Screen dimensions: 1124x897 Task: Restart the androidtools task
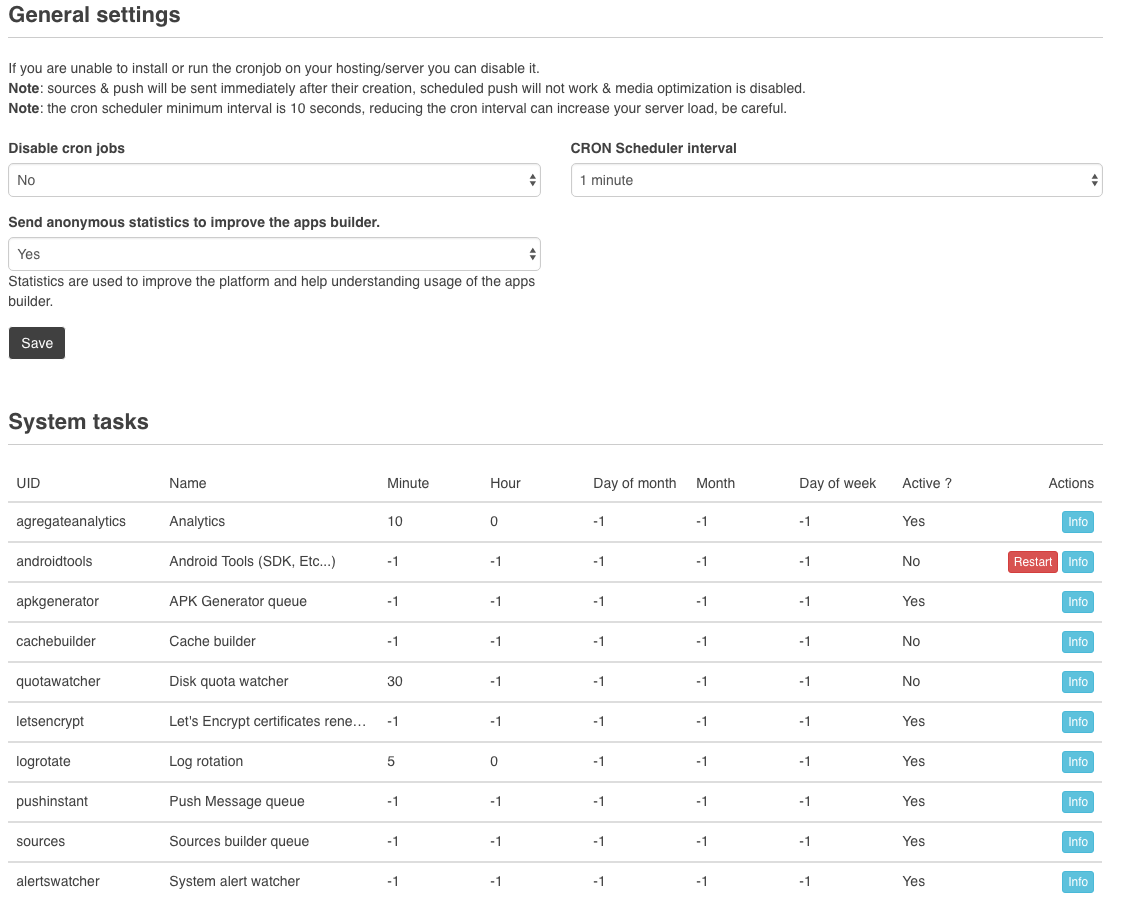[x=1032, y=562]
